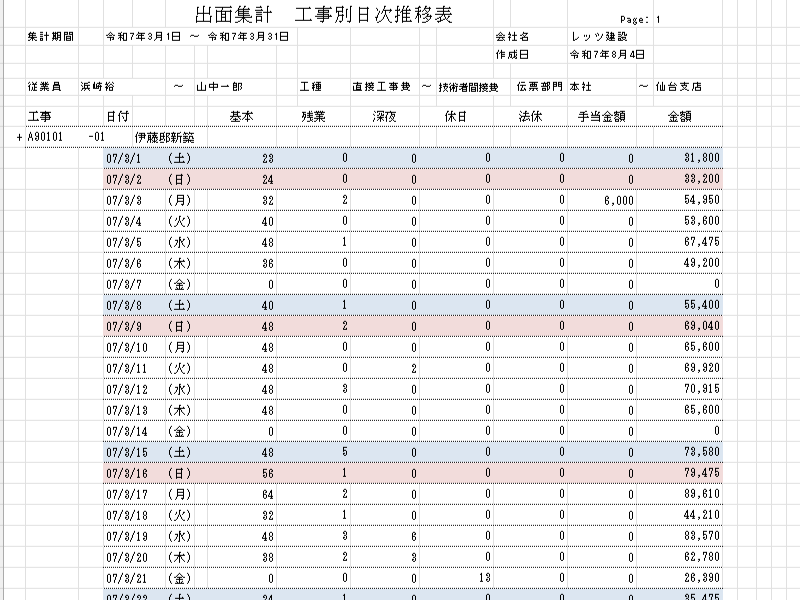This screenshot has width=800, height=600.
Task: Click the 日付 column header
Action: click(118, 117)
